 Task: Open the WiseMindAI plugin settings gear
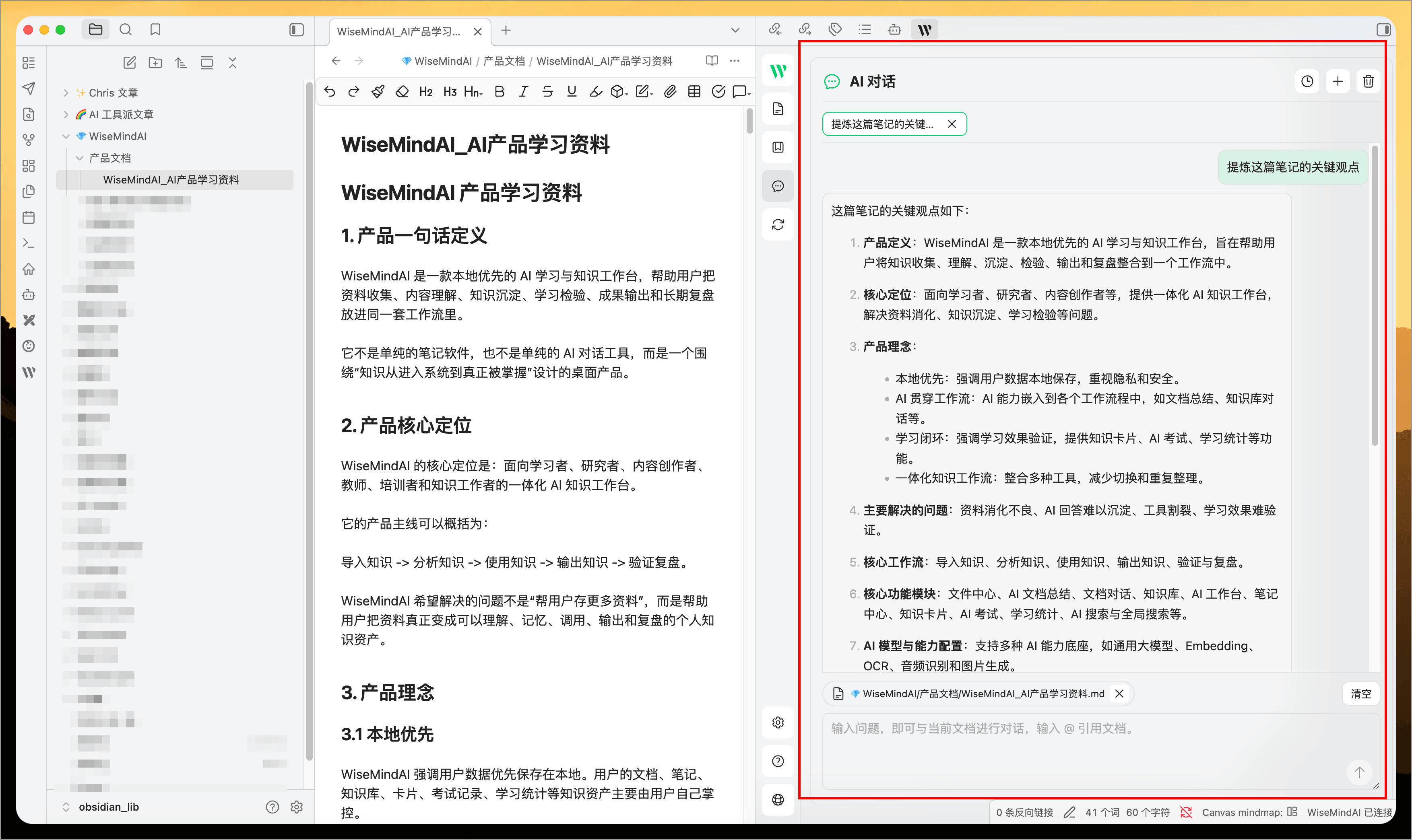tap(778, 722)
